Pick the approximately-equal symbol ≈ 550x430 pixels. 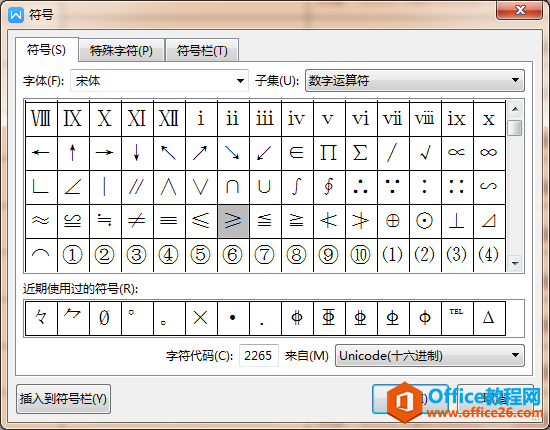pos(41,221)
